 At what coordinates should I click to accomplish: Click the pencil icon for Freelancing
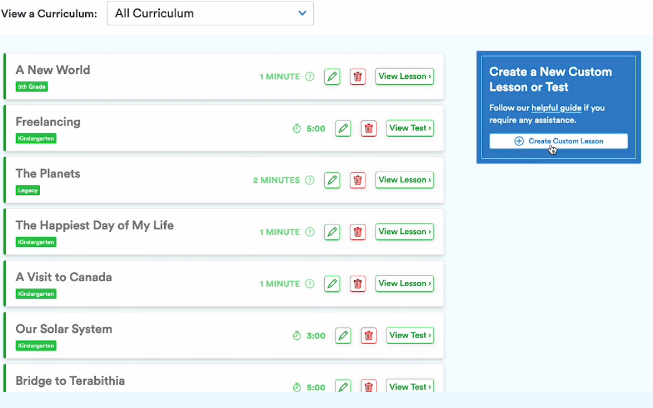click(343, 128)
